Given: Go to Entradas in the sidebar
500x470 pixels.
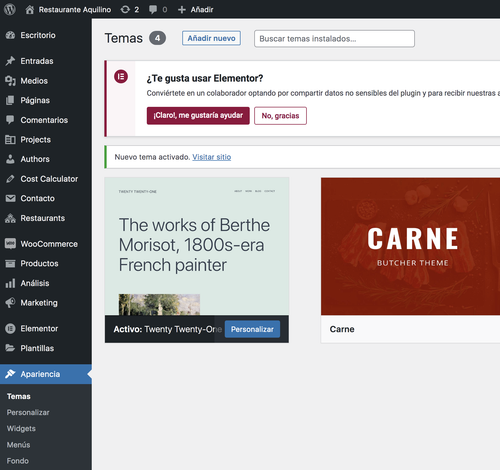Looking at the screenshot, I should (x=37, y=61).
